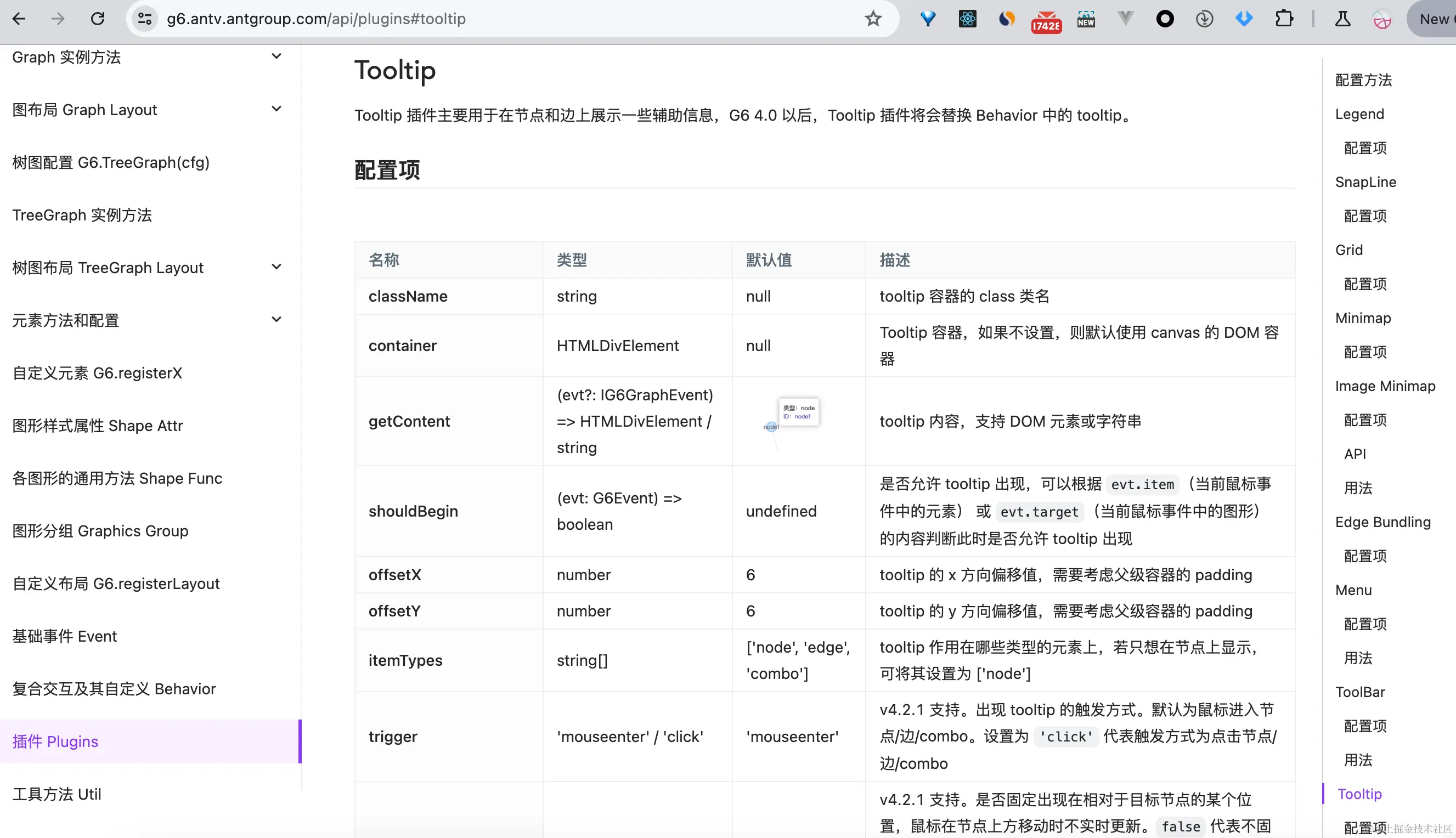1456x838 pixels.
Task: Reload the current page
Action: [x=98, y=19]
